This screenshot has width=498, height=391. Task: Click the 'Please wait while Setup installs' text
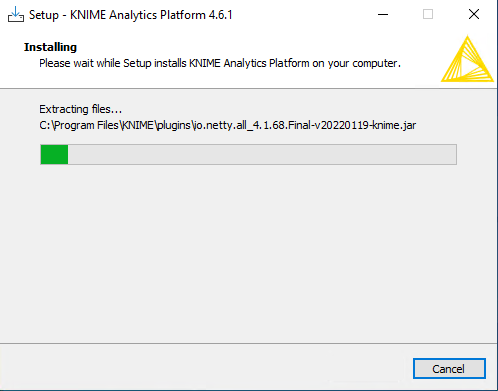[112, 63]
